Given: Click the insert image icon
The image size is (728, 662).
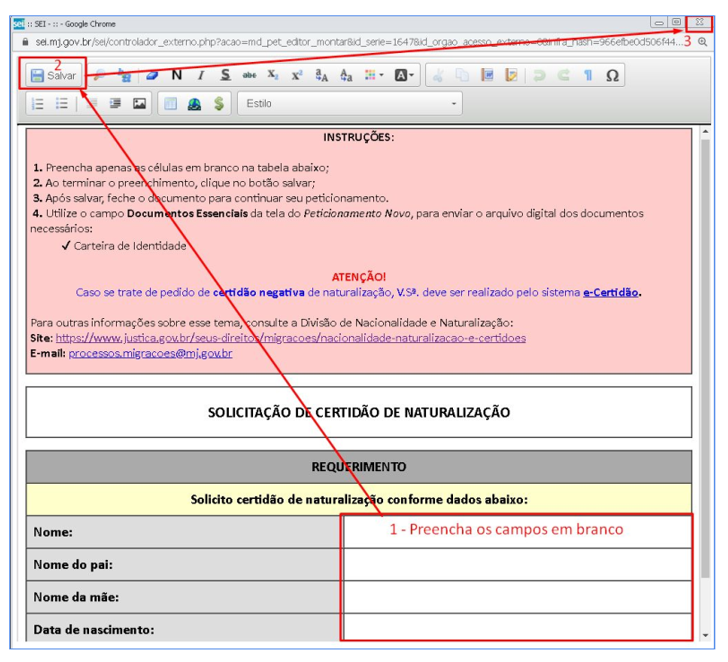Looking at the screenshot, I should (x=139, y=103).
